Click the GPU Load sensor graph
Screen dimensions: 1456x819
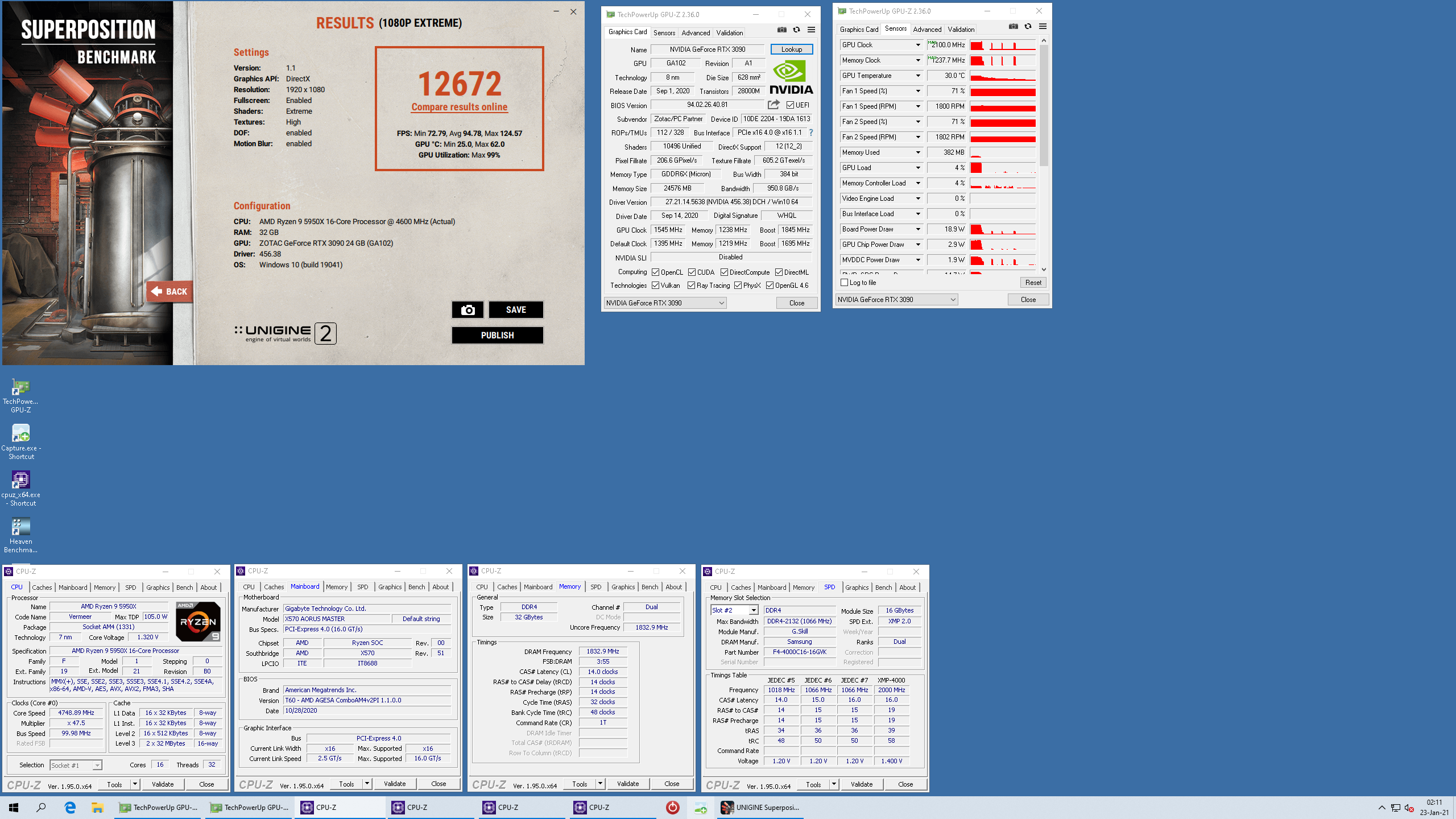(x=1003, y=168)
